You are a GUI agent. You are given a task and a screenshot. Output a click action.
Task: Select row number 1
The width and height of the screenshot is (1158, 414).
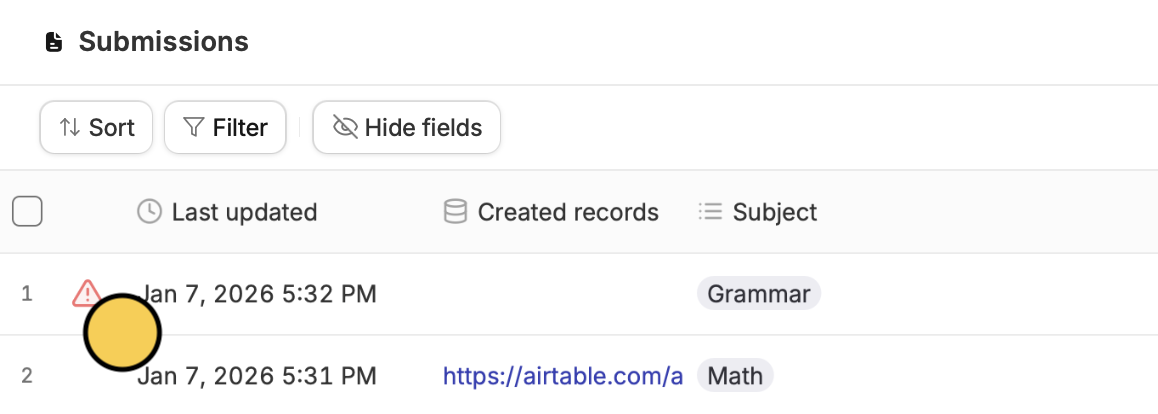[27, 294]
